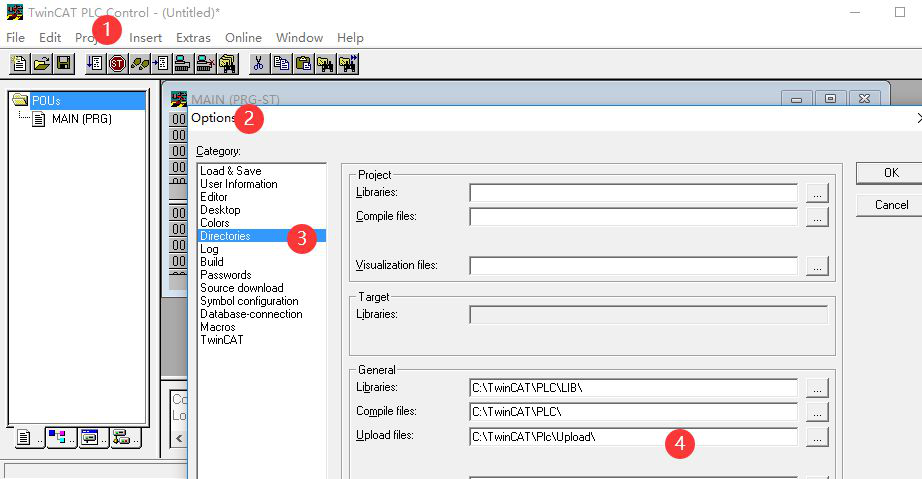922x479 pixels.
Task: Click the Login computer icon
Action: 182,63
